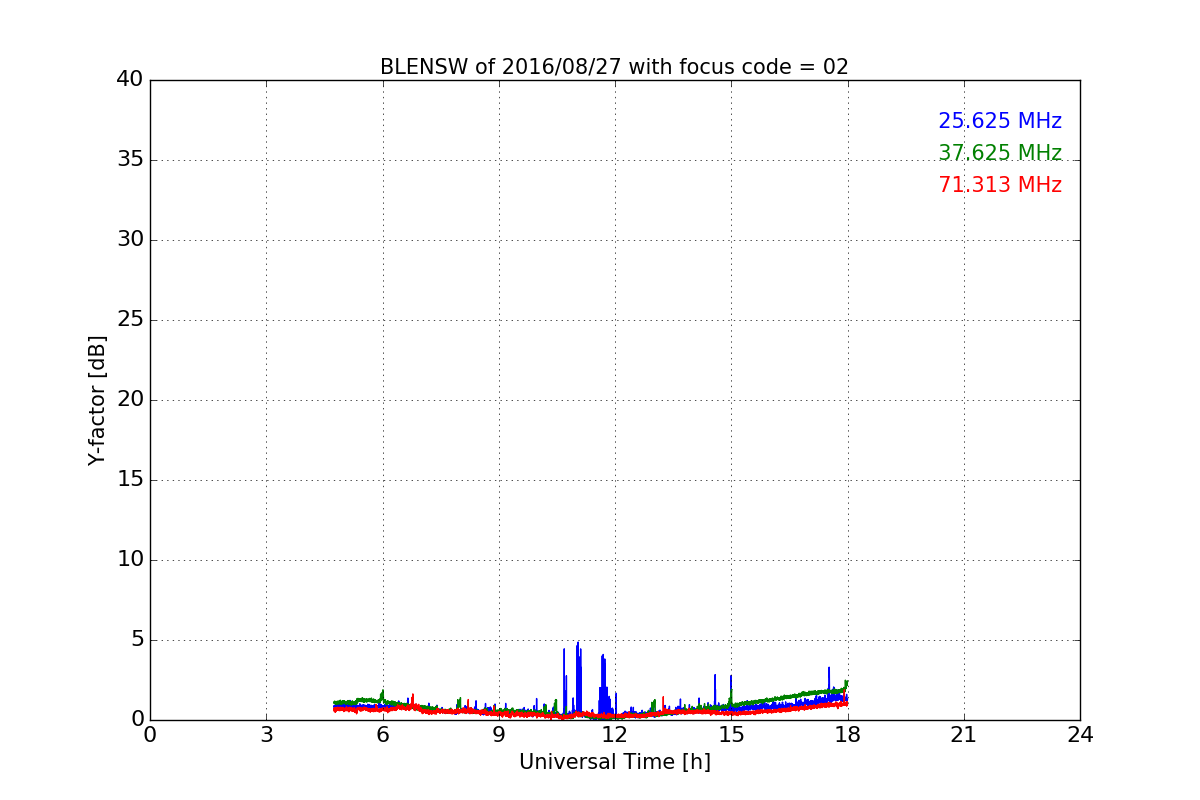Click the x-axis tick label 18

click(x=848, y=734)
